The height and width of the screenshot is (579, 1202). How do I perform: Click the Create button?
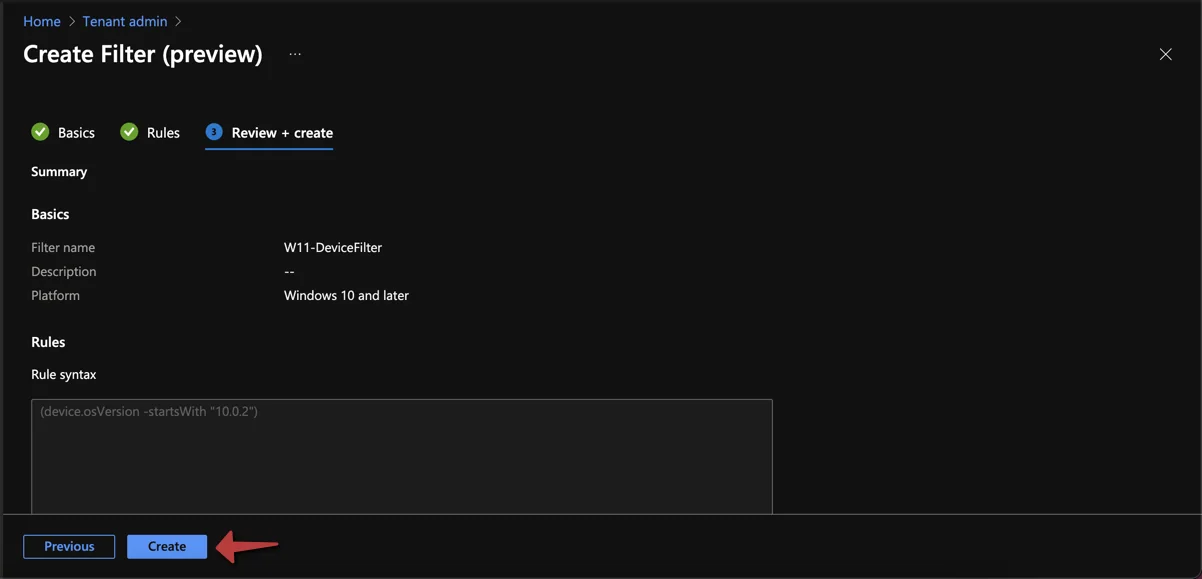167,546
